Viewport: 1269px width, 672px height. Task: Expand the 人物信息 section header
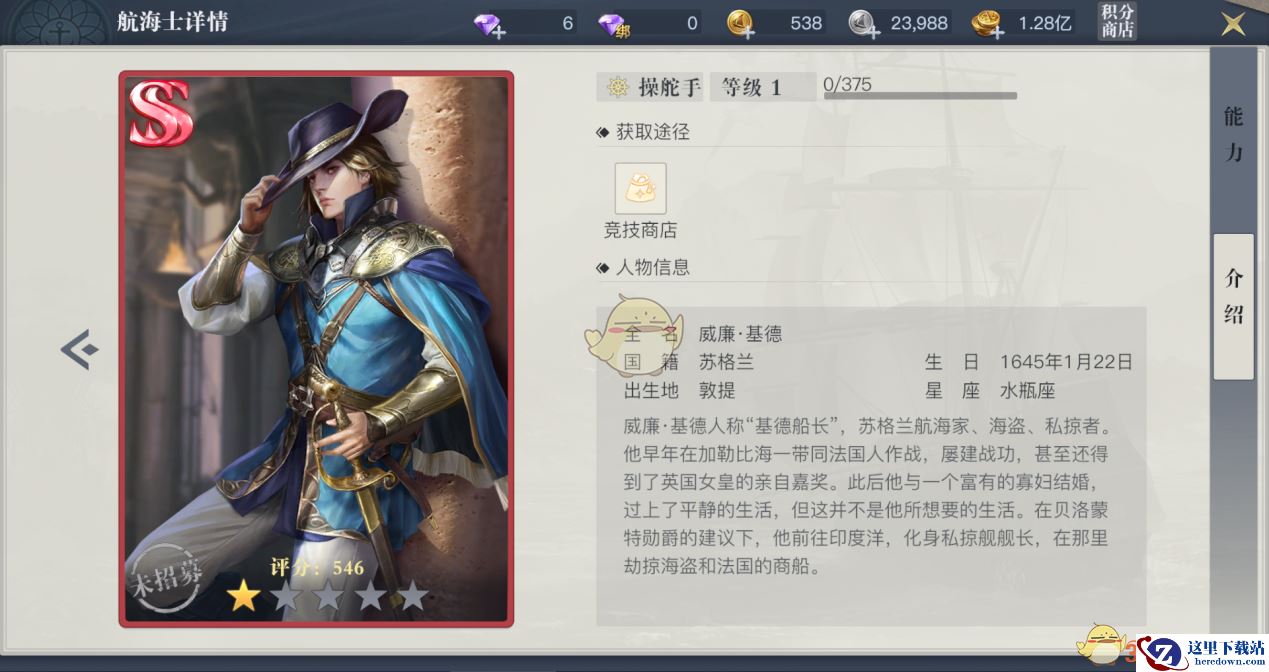(644, 267)
